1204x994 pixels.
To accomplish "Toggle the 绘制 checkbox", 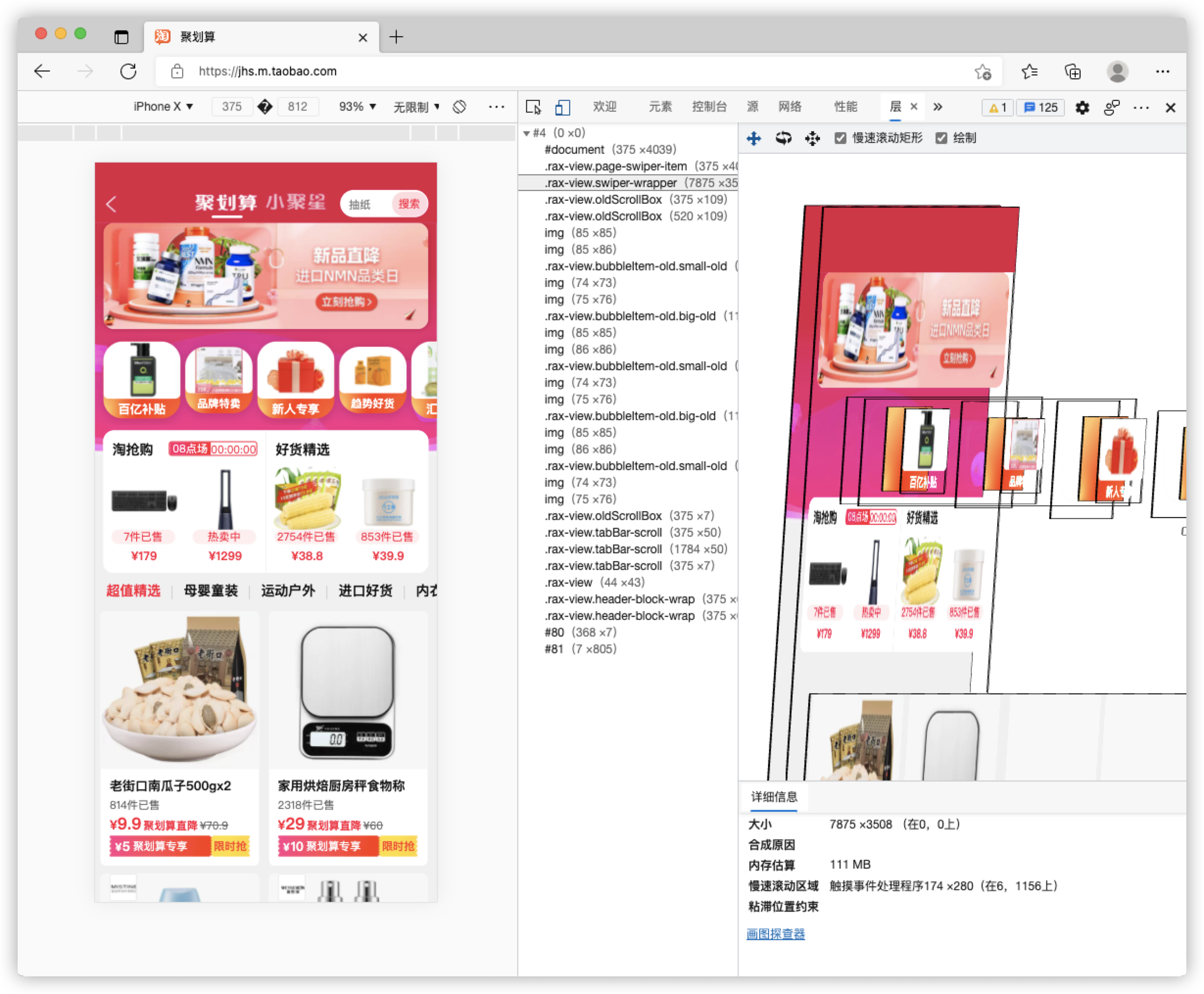I will pyautogui.click(x=941, y=138).
